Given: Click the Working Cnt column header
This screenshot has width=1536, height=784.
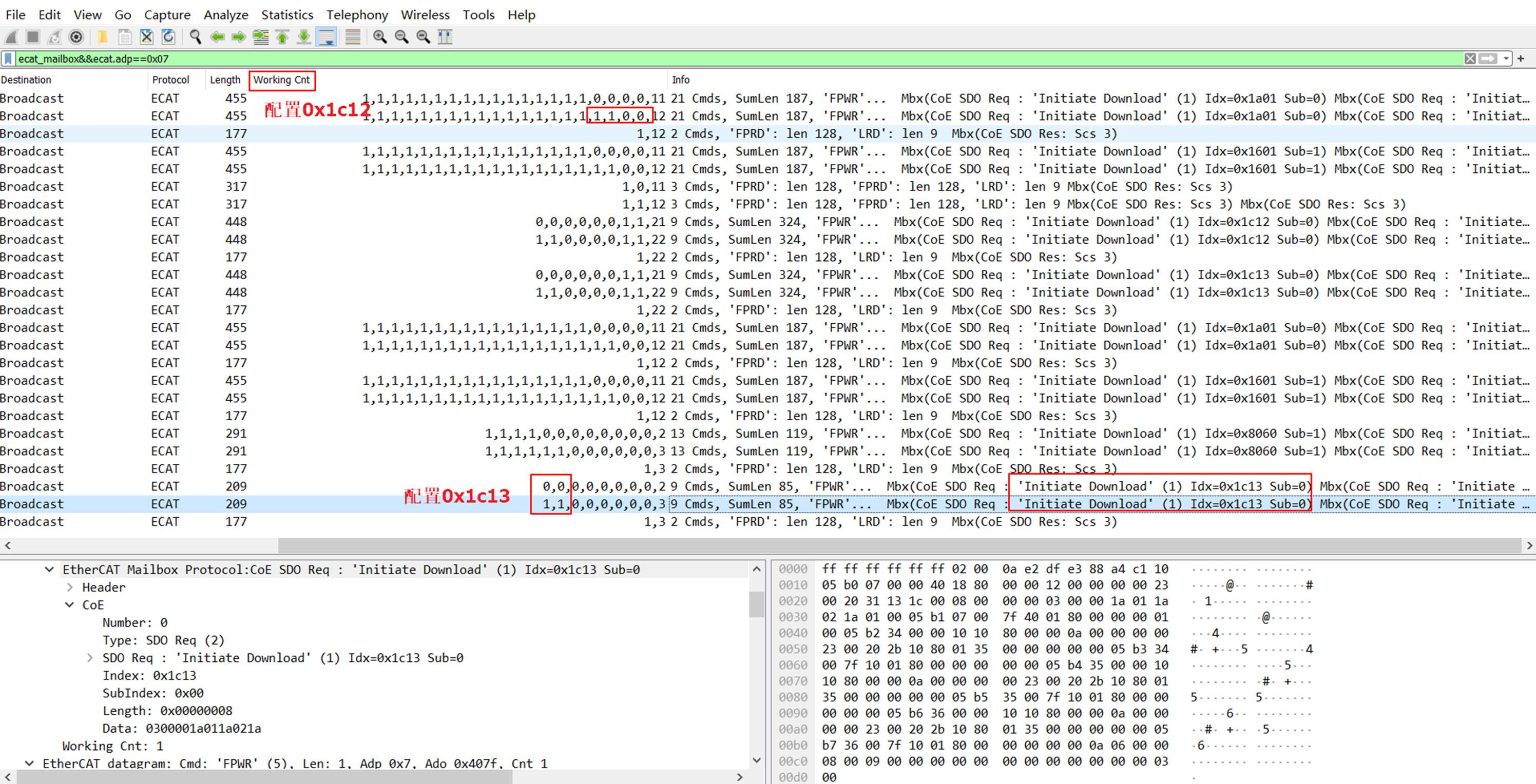Looking at the screenshot, I should pyautogui.click(x=281, y=80).
